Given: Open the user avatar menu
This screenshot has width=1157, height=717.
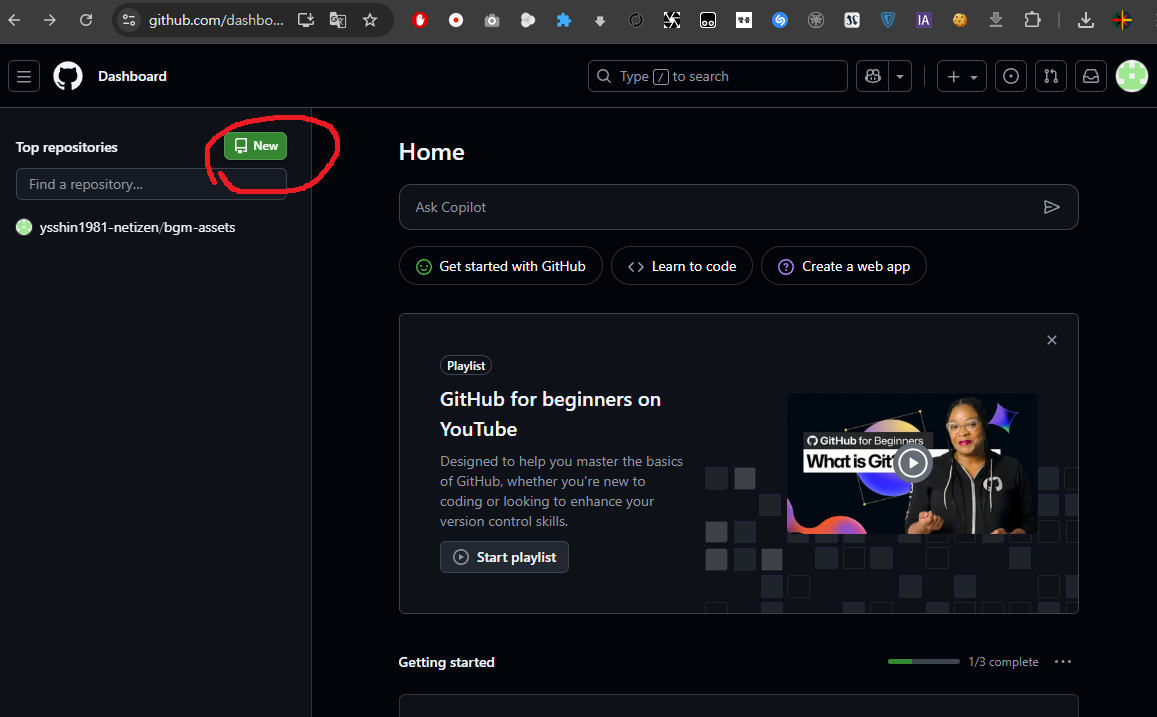Looking at the screenshot, I should click(x=1131, y=76).
